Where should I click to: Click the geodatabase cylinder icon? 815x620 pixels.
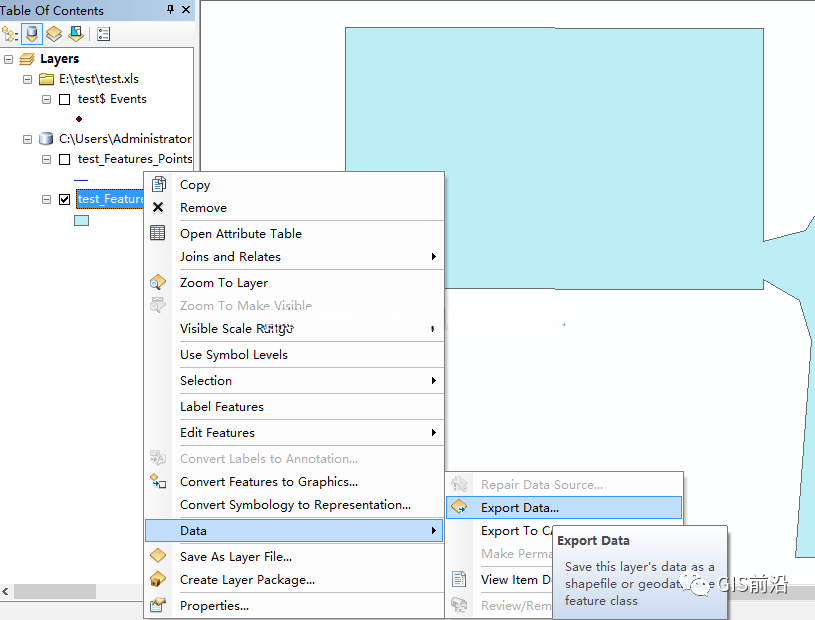[46, 139]
